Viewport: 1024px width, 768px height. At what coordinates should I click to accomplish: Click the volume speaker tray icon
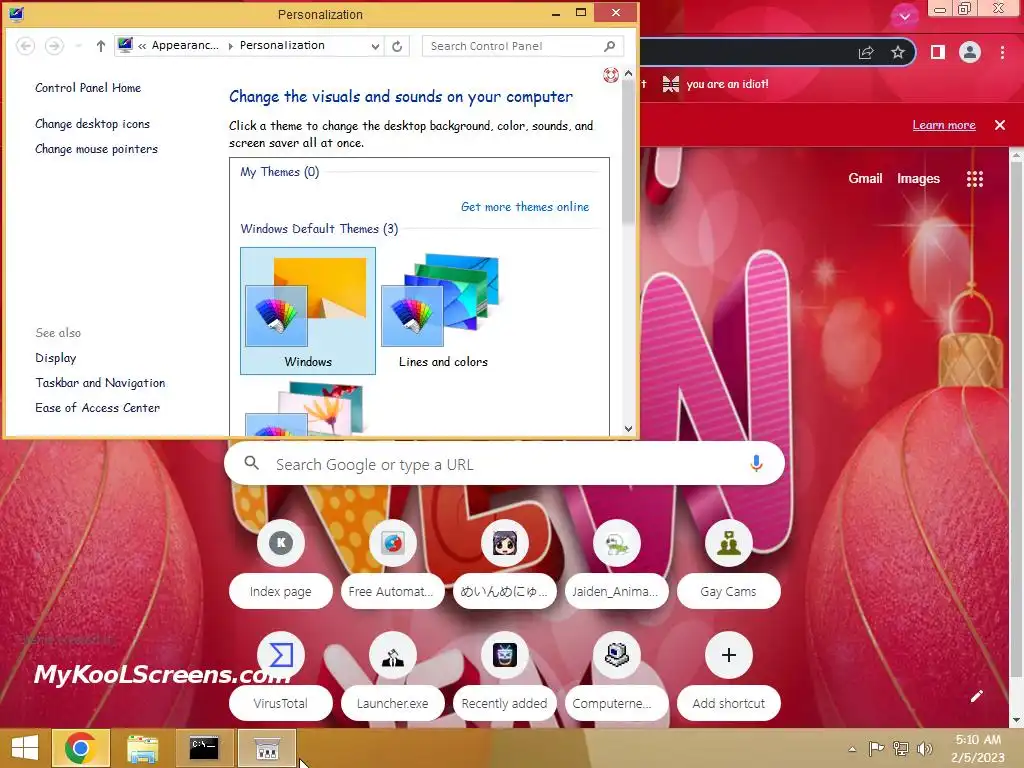coord(924,749)
